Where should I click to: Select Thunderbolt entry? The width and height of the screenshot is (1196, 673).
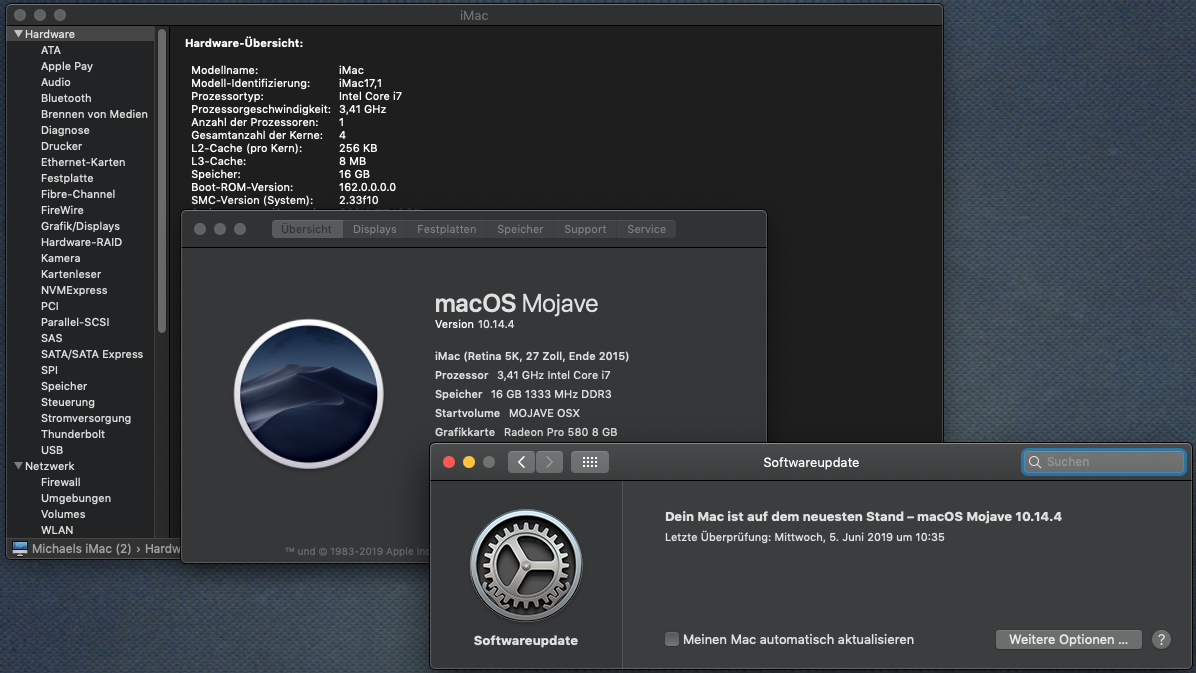(72, 434)
